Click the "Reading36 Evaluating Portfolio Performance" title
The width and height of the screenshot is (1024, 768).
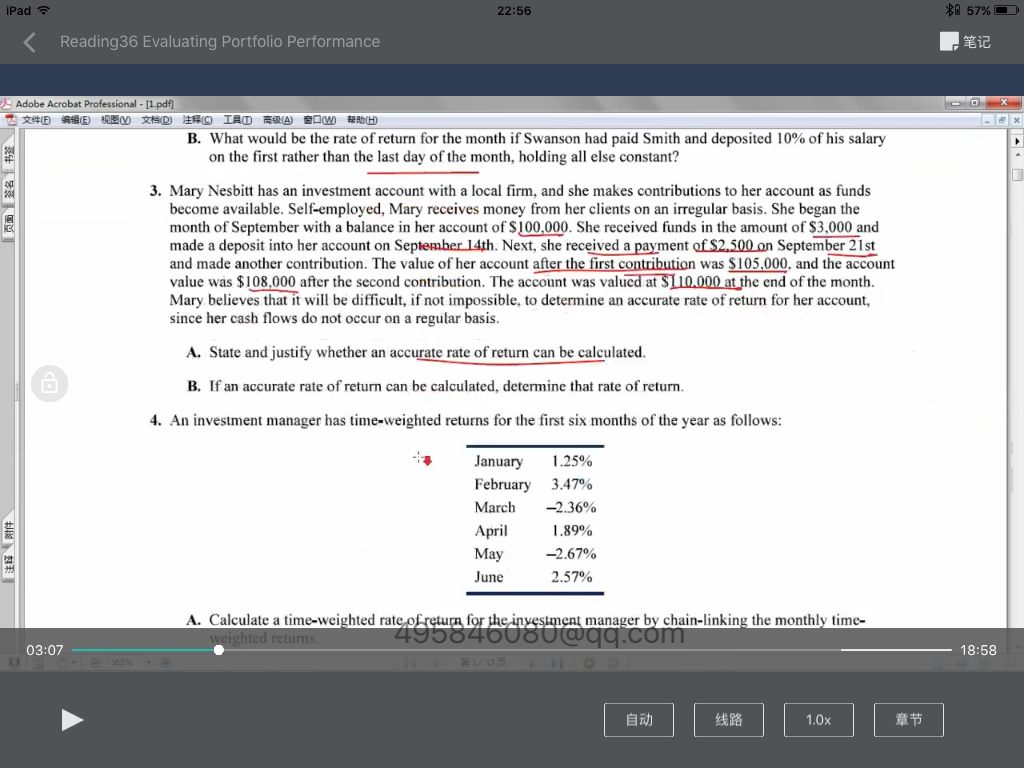tap(220, 42)
